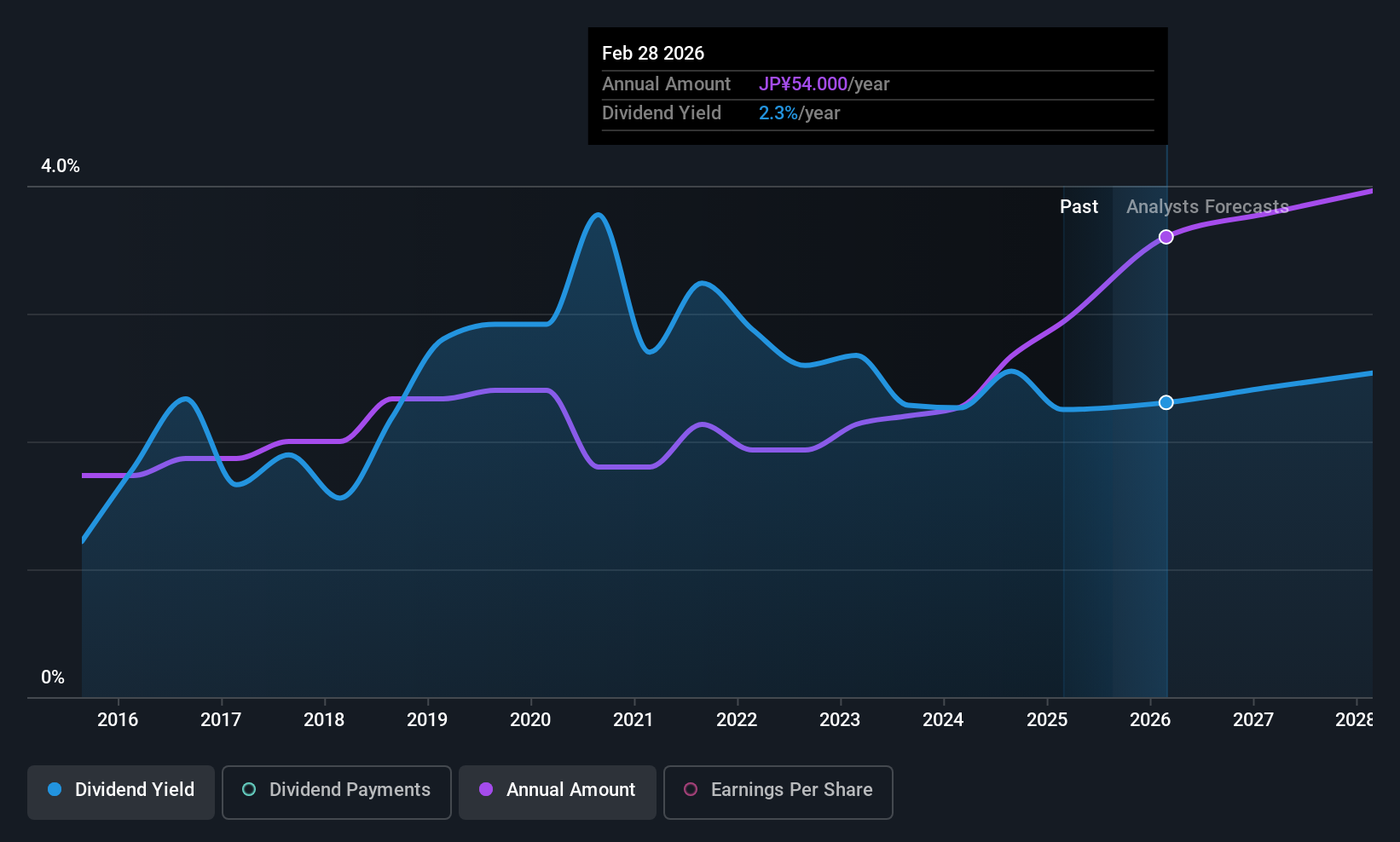Click the 2027 year axis label
The width and height of the screenshot is (1400, 842).
click(1253, 719)
